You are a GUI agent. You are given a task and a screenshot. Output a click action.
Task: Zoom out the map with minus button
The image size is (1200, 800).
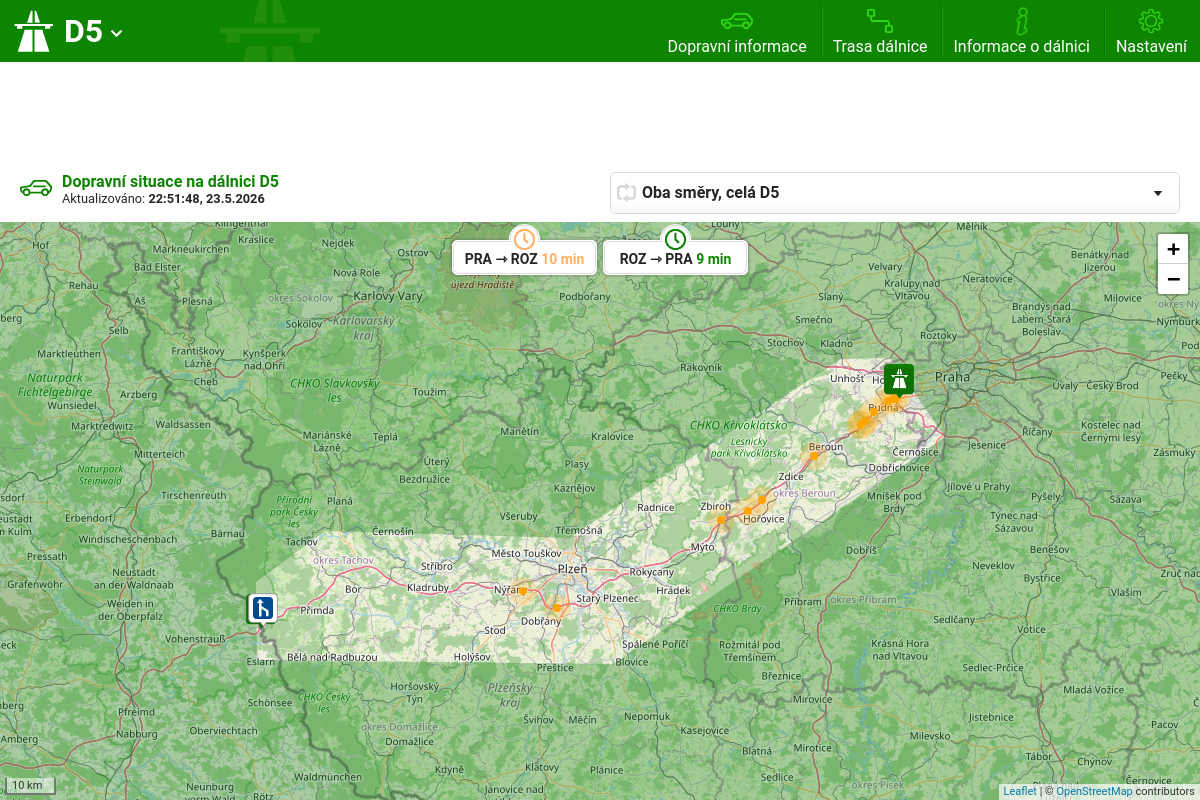pyautogui.click(x=1173, y=279)
